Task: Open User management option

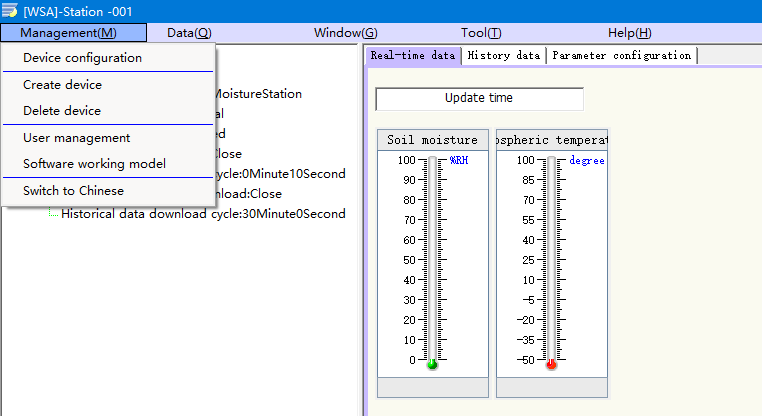Action: point(76,138)
